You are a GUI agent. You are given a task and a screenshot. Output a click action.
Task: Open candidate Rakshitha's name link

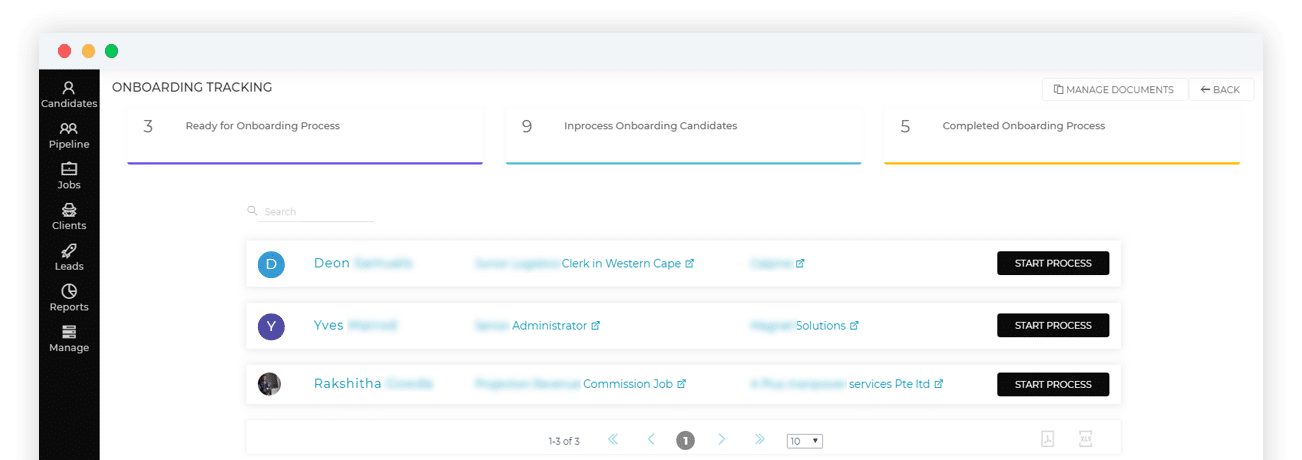point(373,384)
